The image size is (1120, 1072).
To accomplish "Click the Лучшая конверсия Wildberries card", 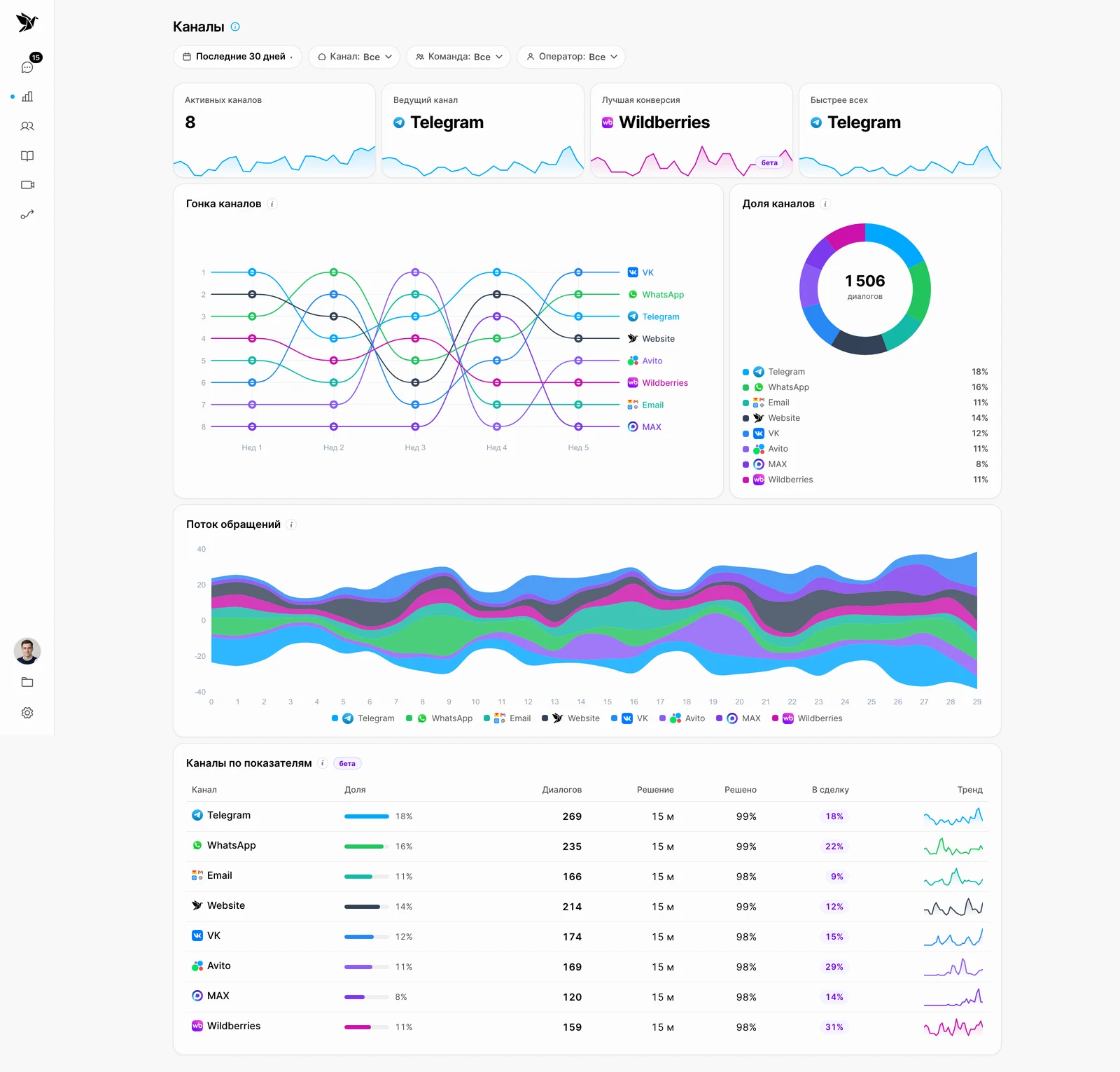I will pos(692,130).
